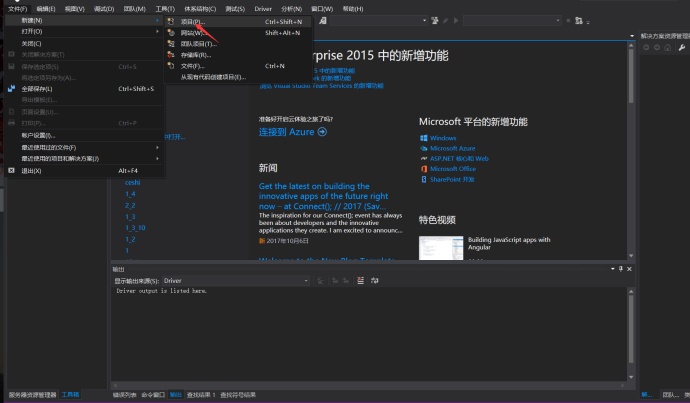Open the first toolbar combo box dropdown

tap(424, 20)
